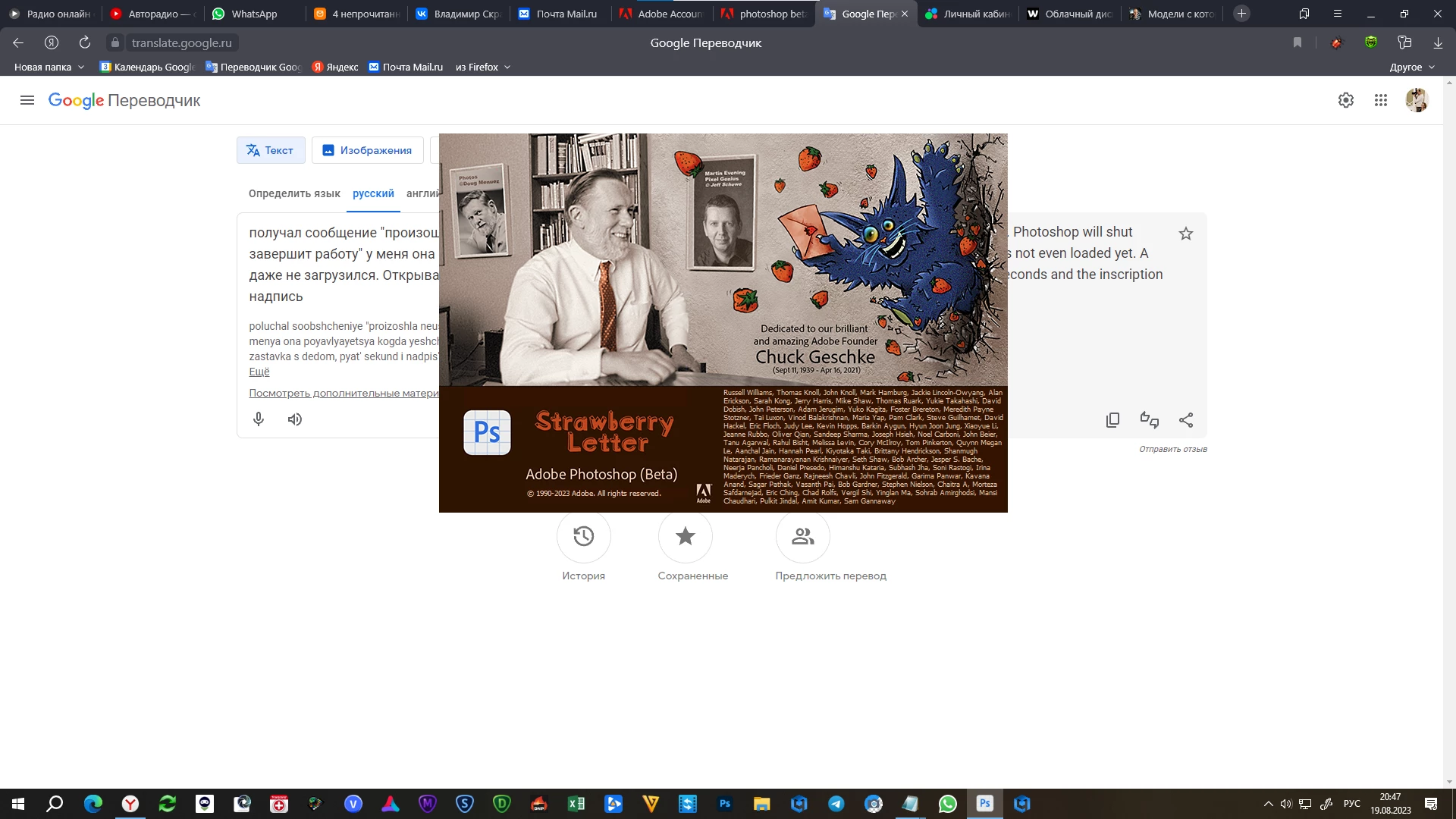Image resolution: width=1456 pixels, height=819 pixels.
Task: Click the rate translation thumbs icon
Action: 1149,420
